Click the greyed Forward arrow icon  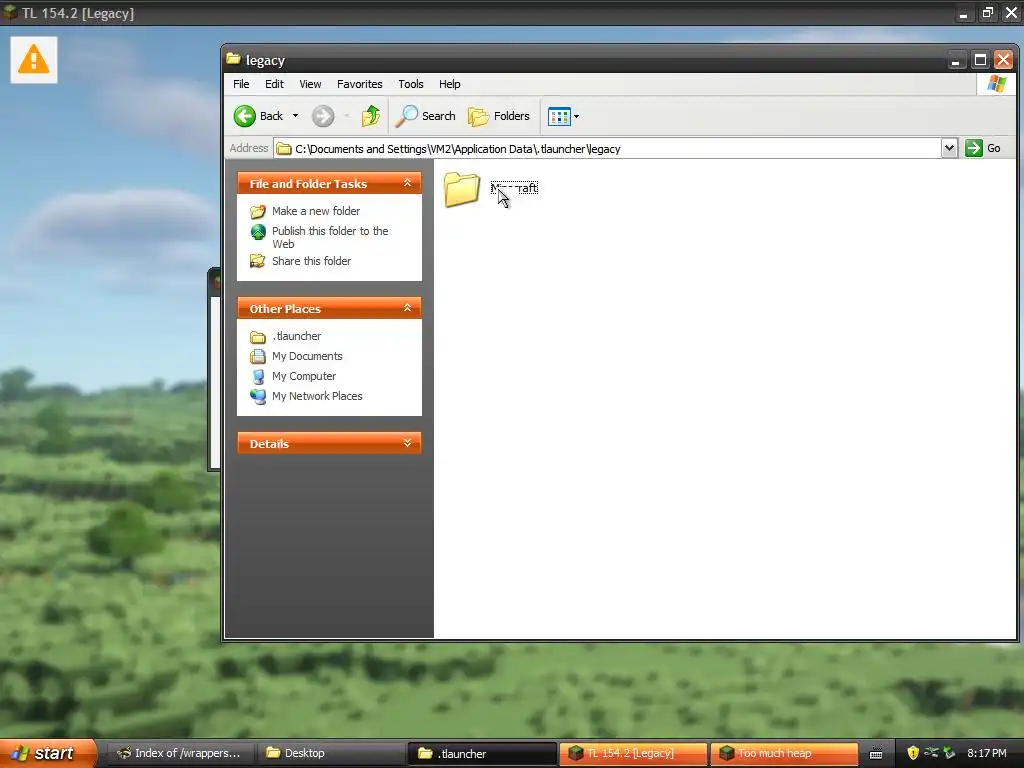point(323,116)
